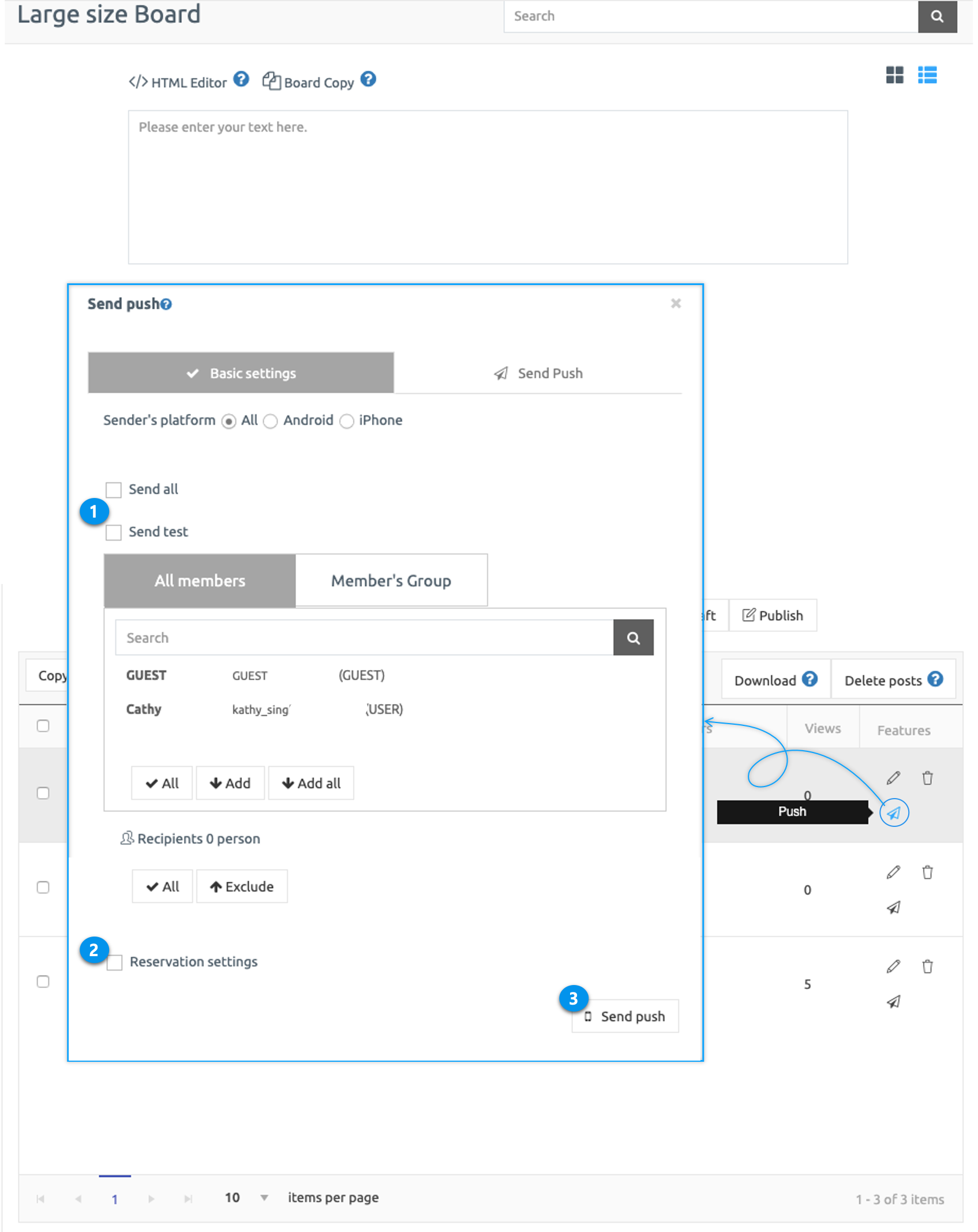Click pencil edit icon in first row
The width and height of the screenshot is (978, 1232).
893,778
